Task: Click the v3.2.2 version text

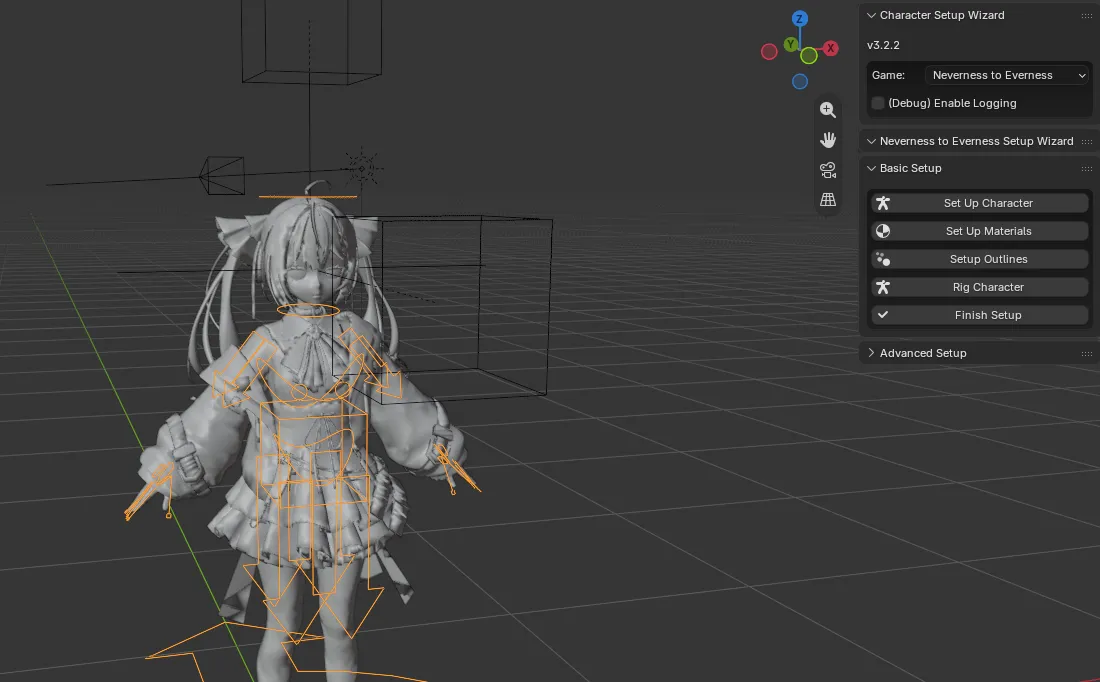Action: (x=883, y=45)
